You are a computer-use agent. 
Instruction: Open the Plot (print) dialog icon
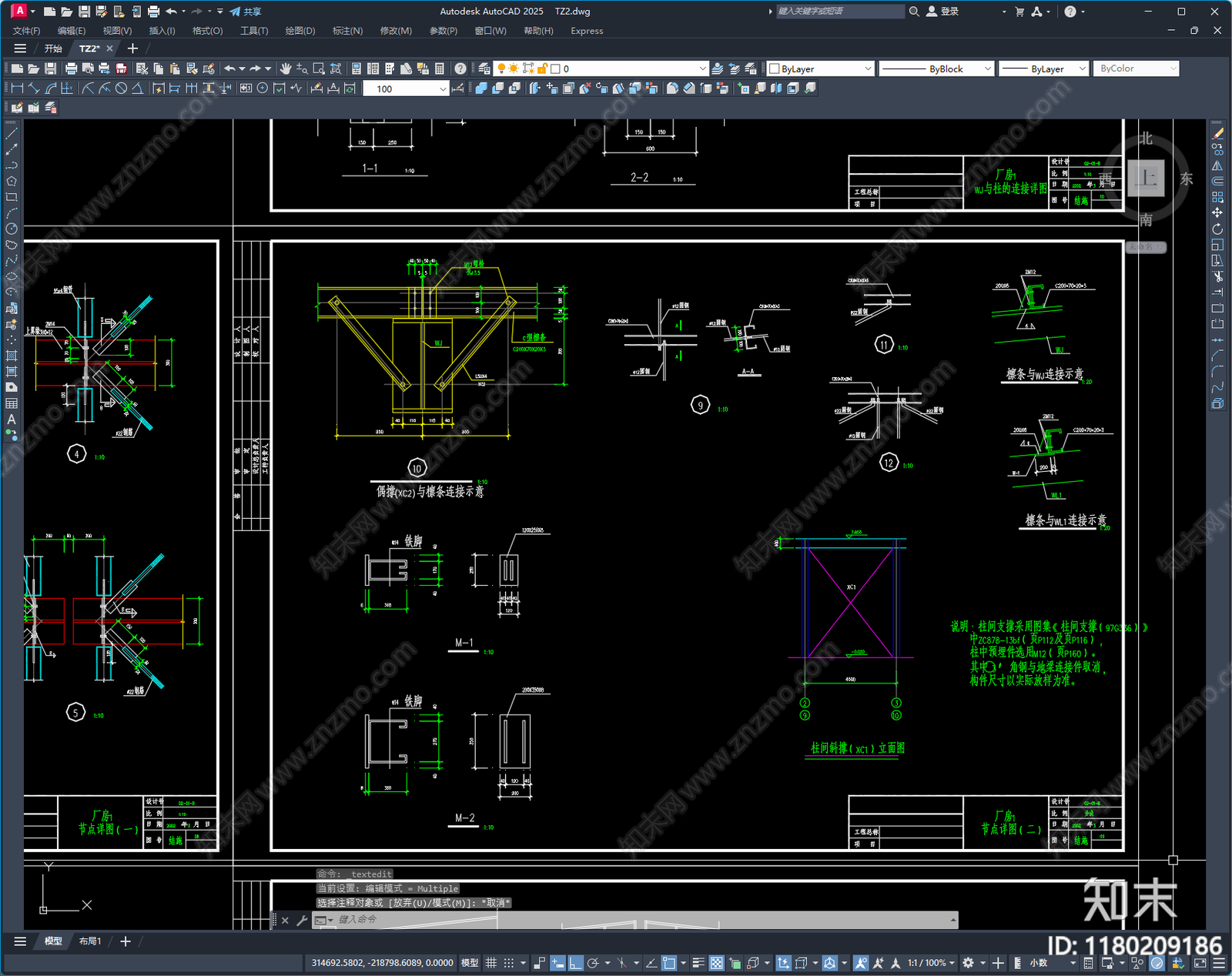tap(72, 69)
